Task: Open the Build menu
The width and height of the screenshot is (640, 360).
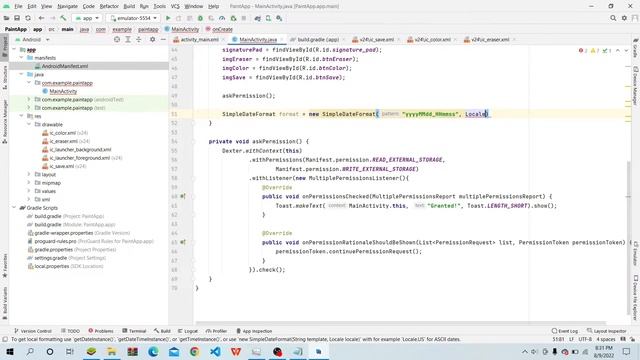Action: pyautogui.click(x=129, y=7)
